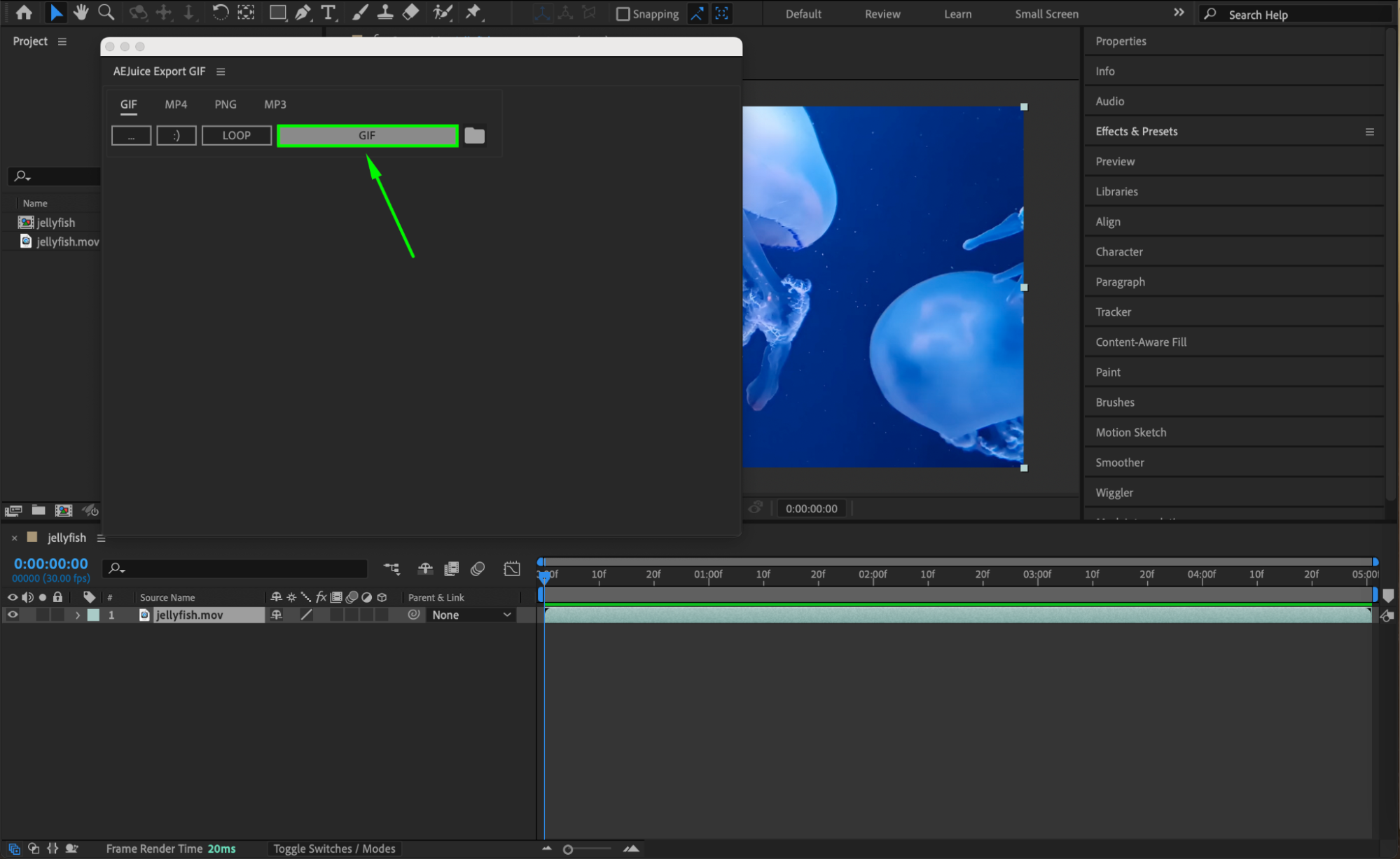Select the Zoom tool in toolbar
This screenshot has width=1400, height=859.
[x=106, y=12]
